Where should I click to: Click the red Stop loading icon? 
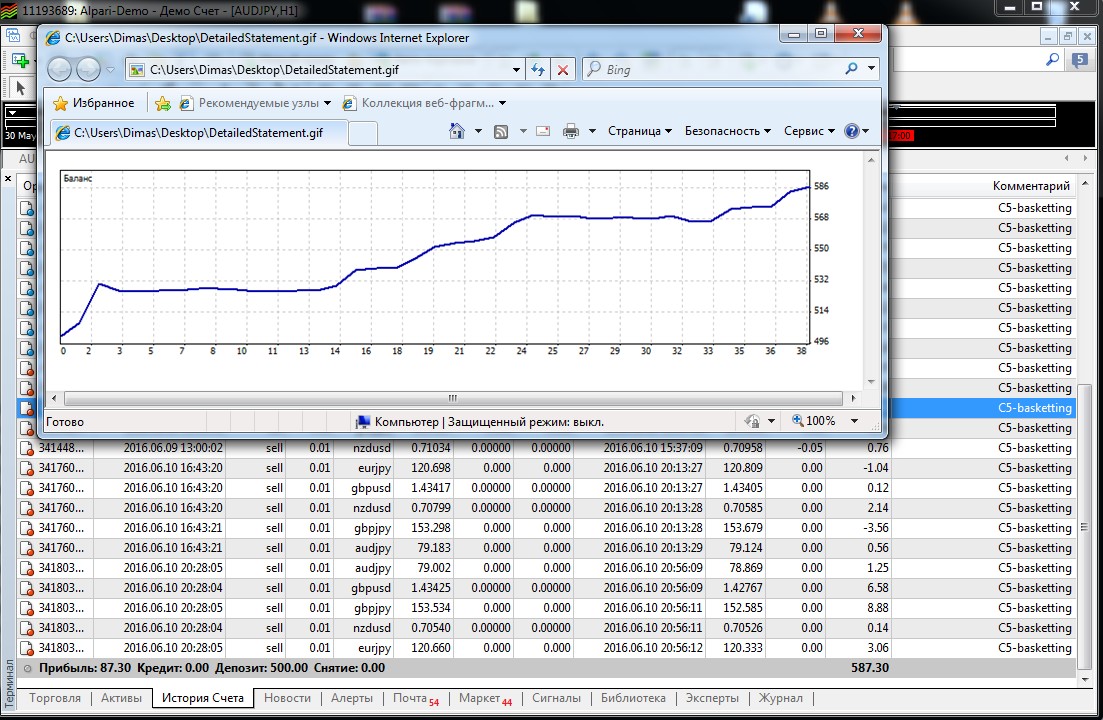coord(563,70)
